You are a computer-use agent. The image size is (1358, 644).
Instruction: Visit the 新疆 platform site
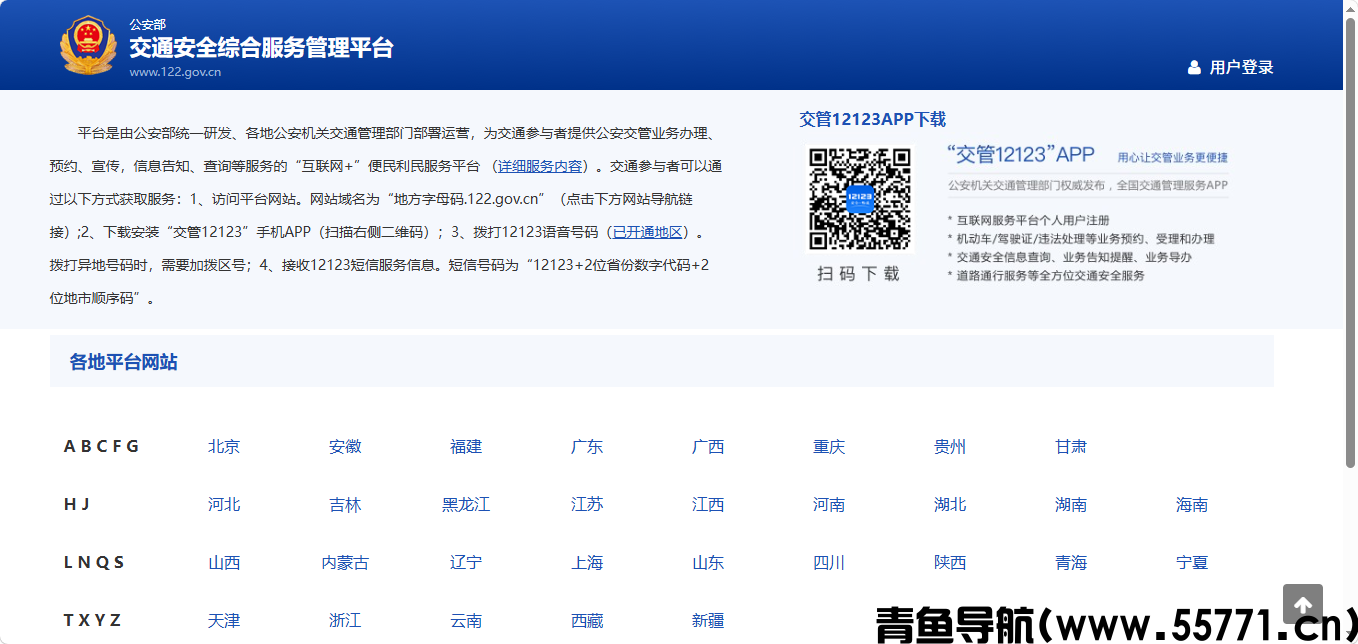[708, 621]
